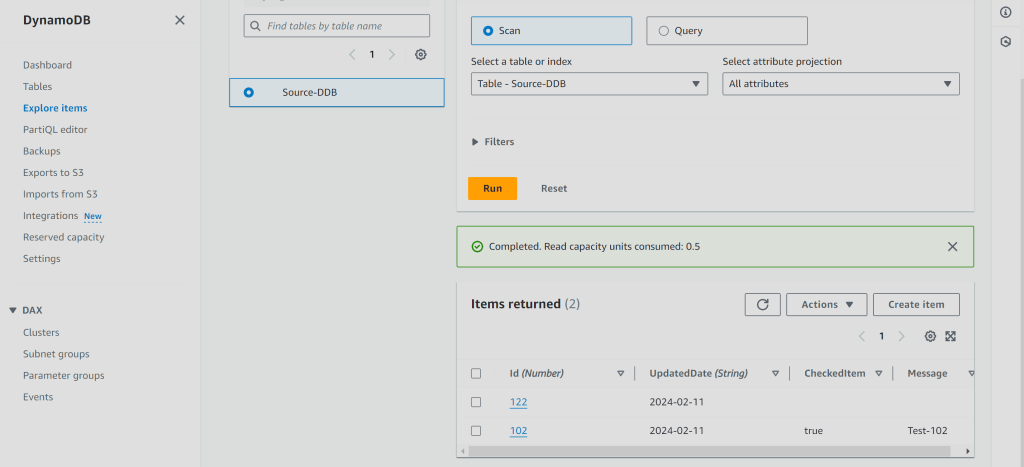The height and width of the screenshot is (467, 1024).
Task: Expand items table to fullscreen
Action: pos(951,337)
